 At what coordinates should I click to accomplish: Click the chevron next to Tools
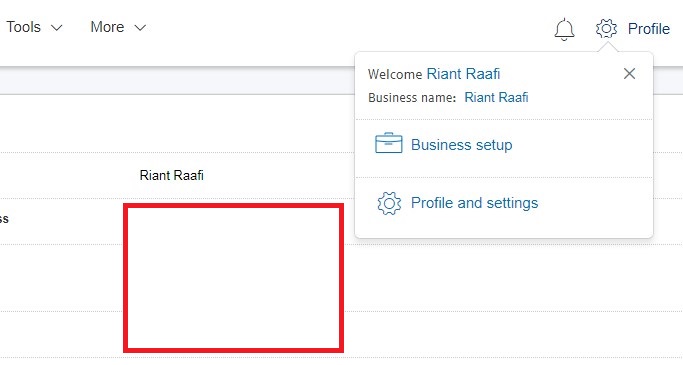coord(57,28)
